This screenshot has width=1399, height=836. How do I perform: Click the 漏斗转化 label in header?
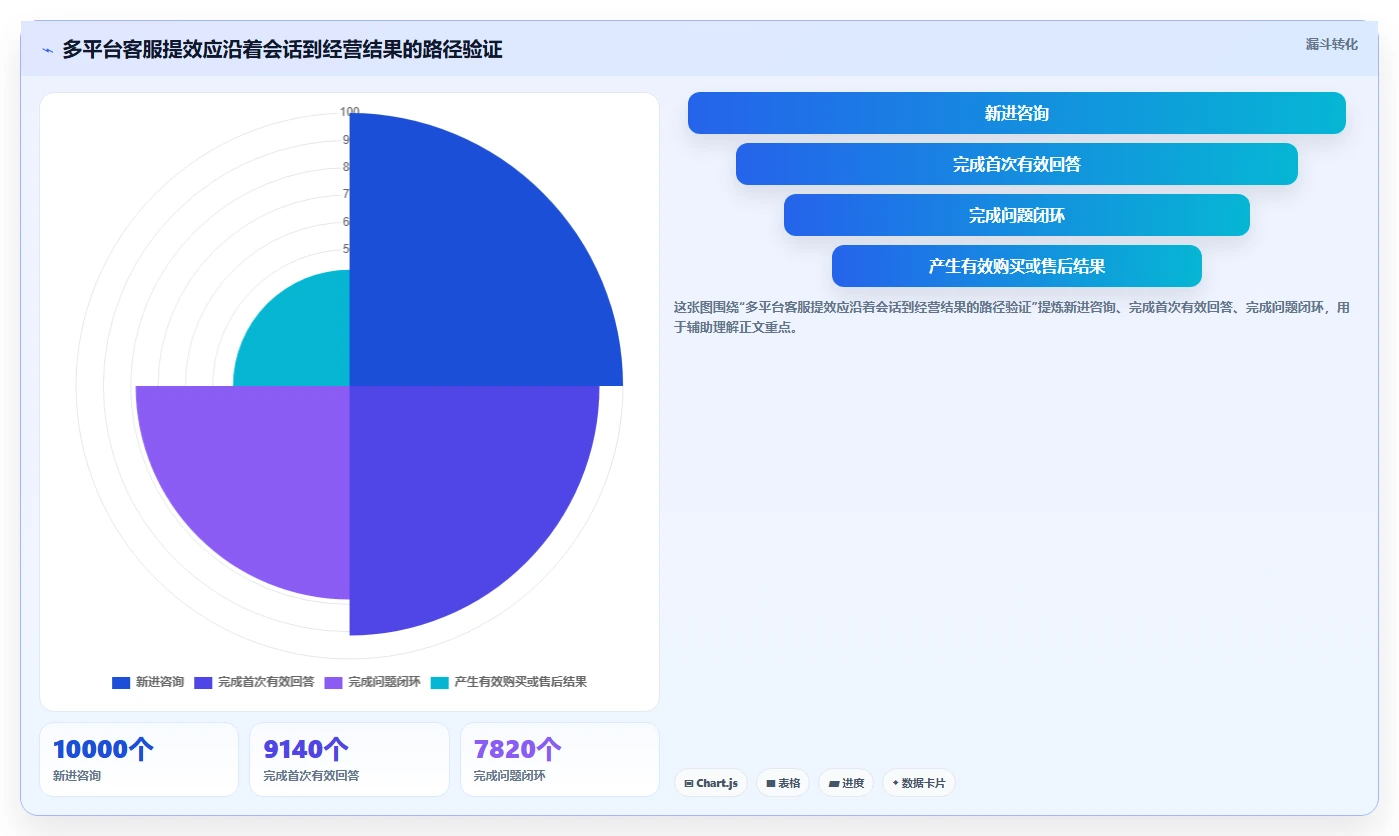[1331, 44]
